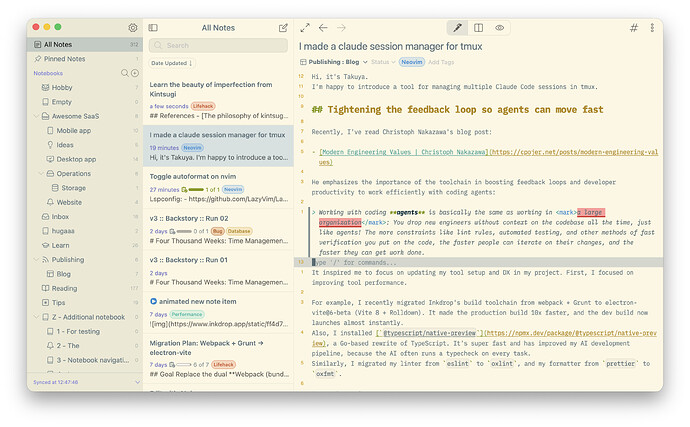Click Add Tags field
This screenshot has height=427, width=690.
pyautogui.click(x=441, y=62)
